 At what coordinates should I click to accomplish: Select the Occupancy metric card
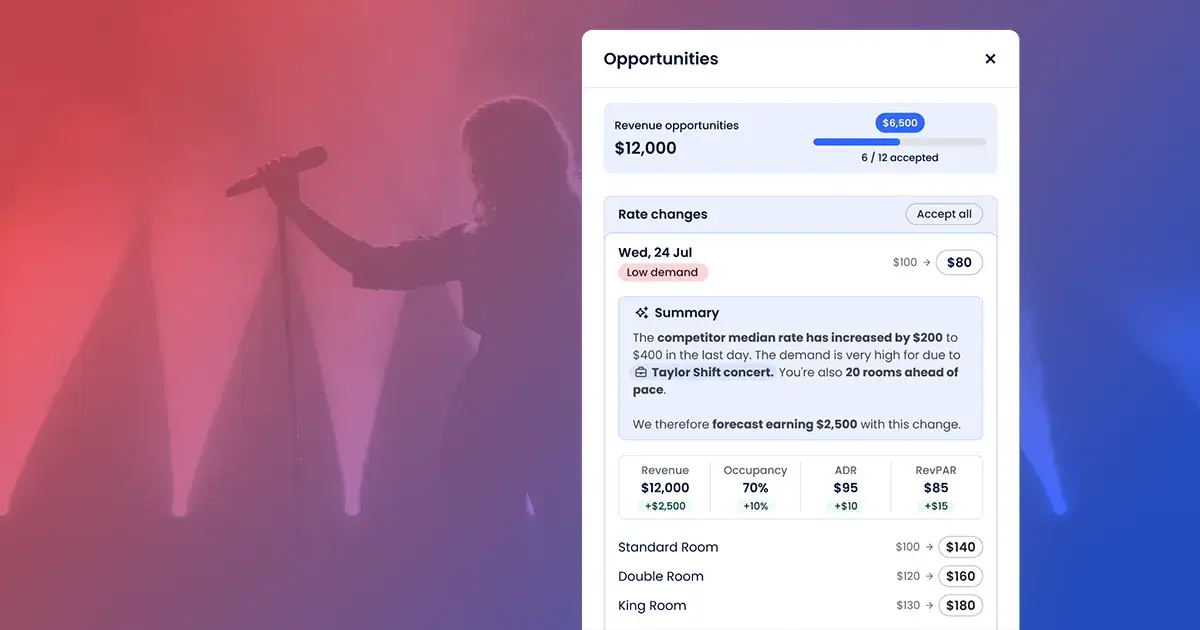pos(755,488)
